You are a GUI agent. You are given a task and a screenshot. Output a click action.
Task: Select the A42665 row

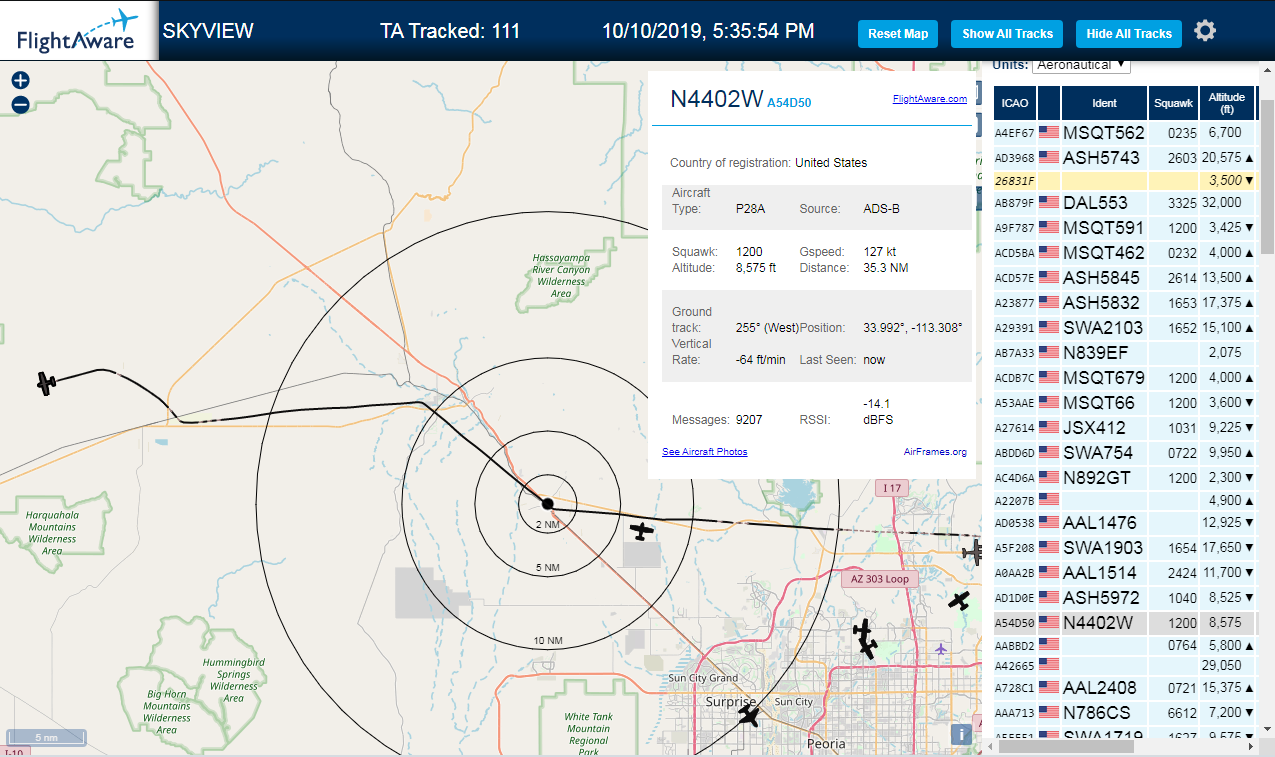coord(1125,665)
